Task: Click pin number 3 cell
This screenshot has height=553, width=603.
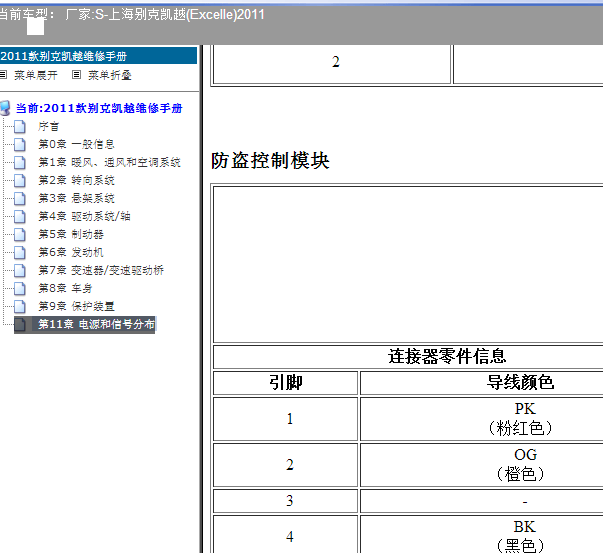Action: click(x=285, y=501)
